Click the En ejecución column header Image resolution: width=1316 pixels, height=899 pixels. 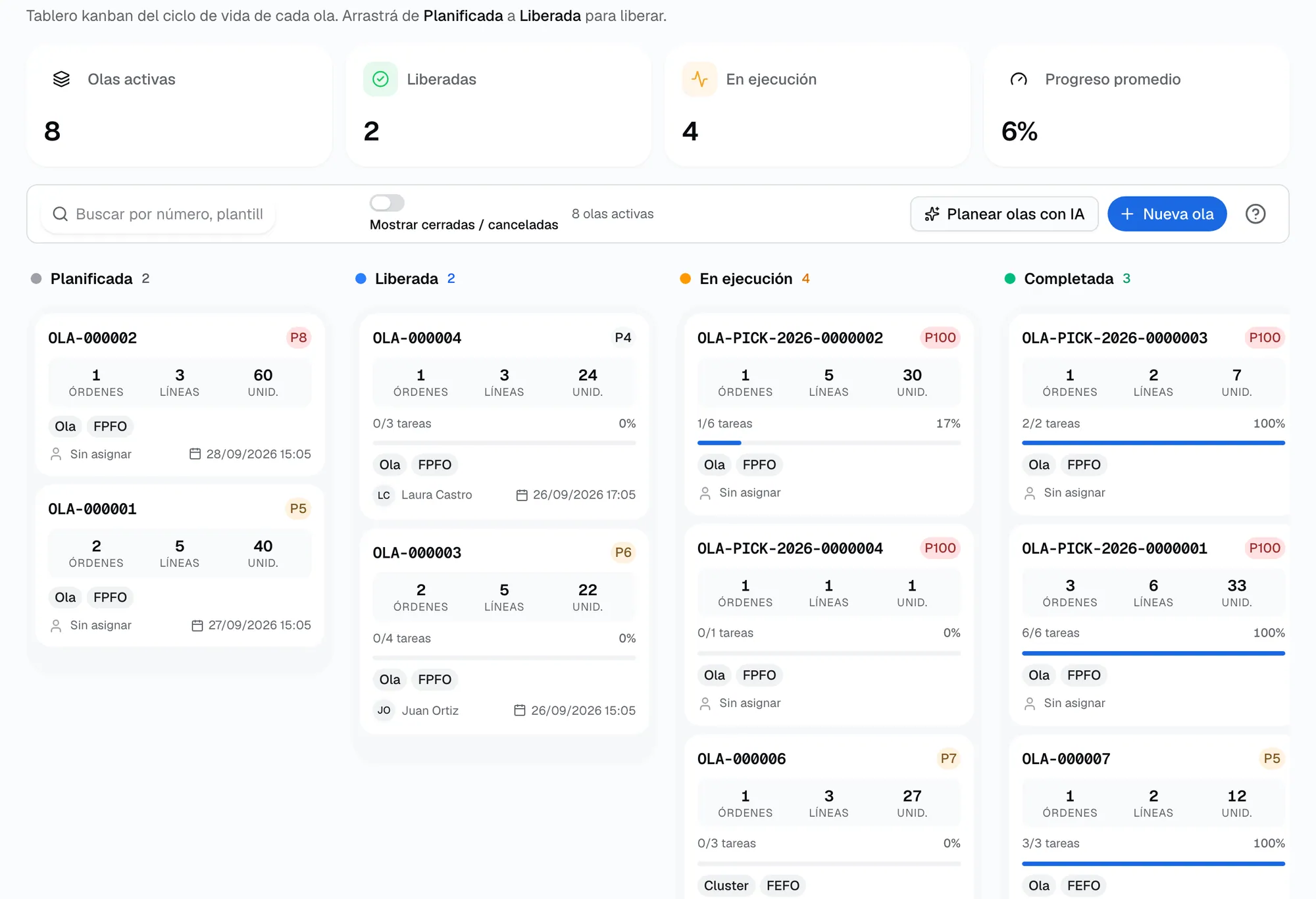pyautogui.click(x=746, y=279)
